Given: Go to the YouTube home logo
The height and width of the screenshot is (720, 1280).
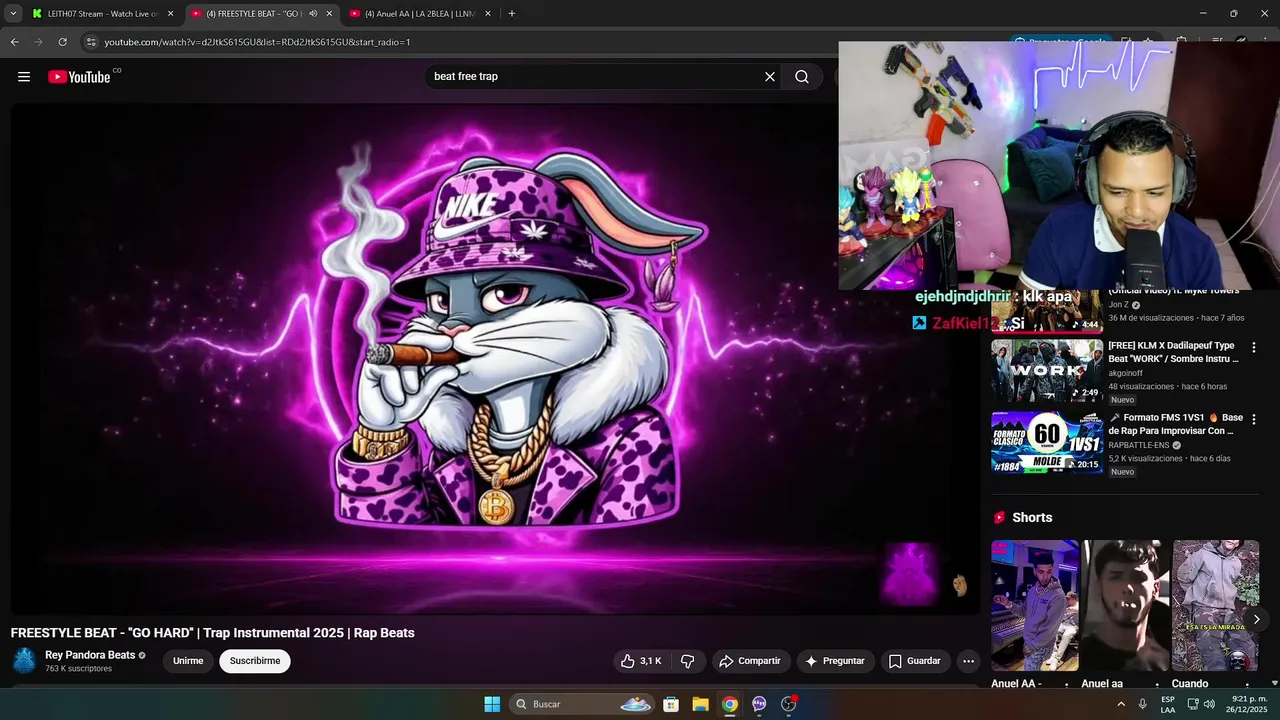Looking at the screenshot, I should [x=79, y=77].
